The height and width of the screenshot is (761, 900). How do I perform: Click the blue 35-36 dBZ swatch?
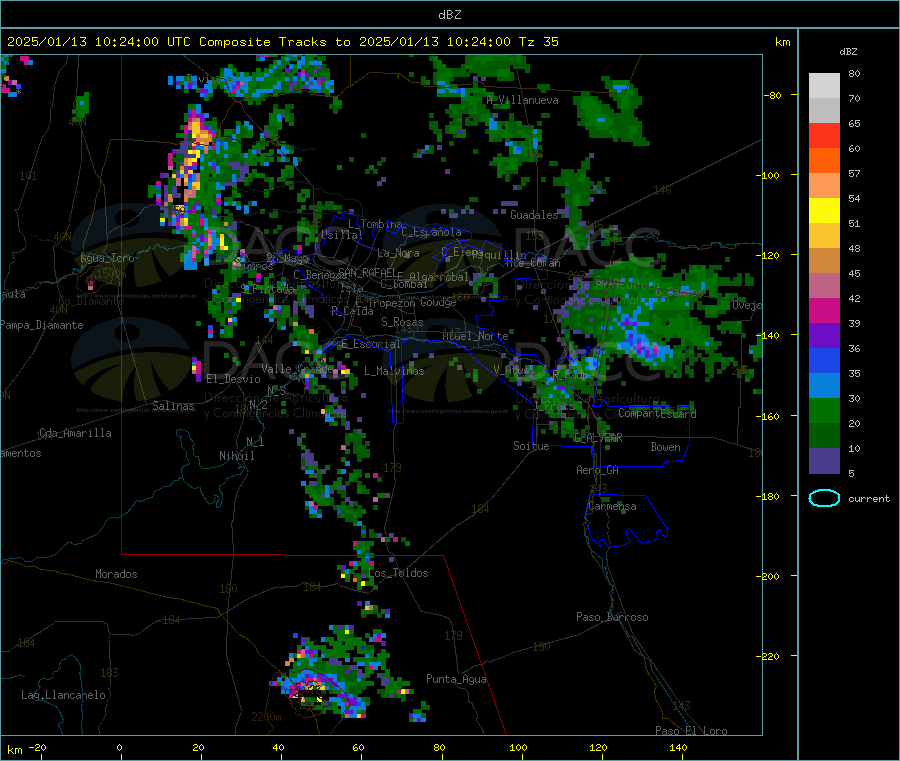pos(824,360)
